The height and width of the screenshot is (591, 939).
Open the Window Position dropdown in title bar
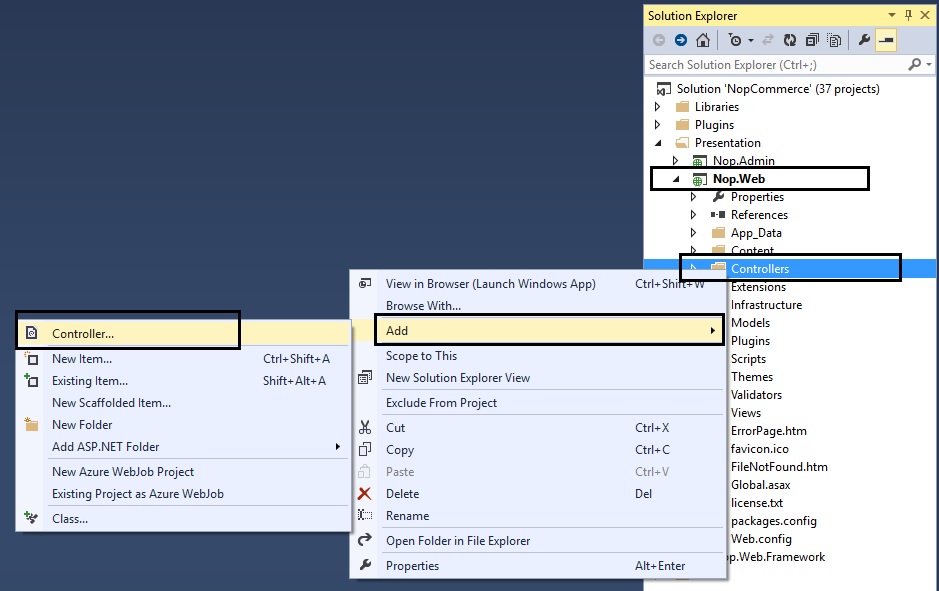click(892, 16)
